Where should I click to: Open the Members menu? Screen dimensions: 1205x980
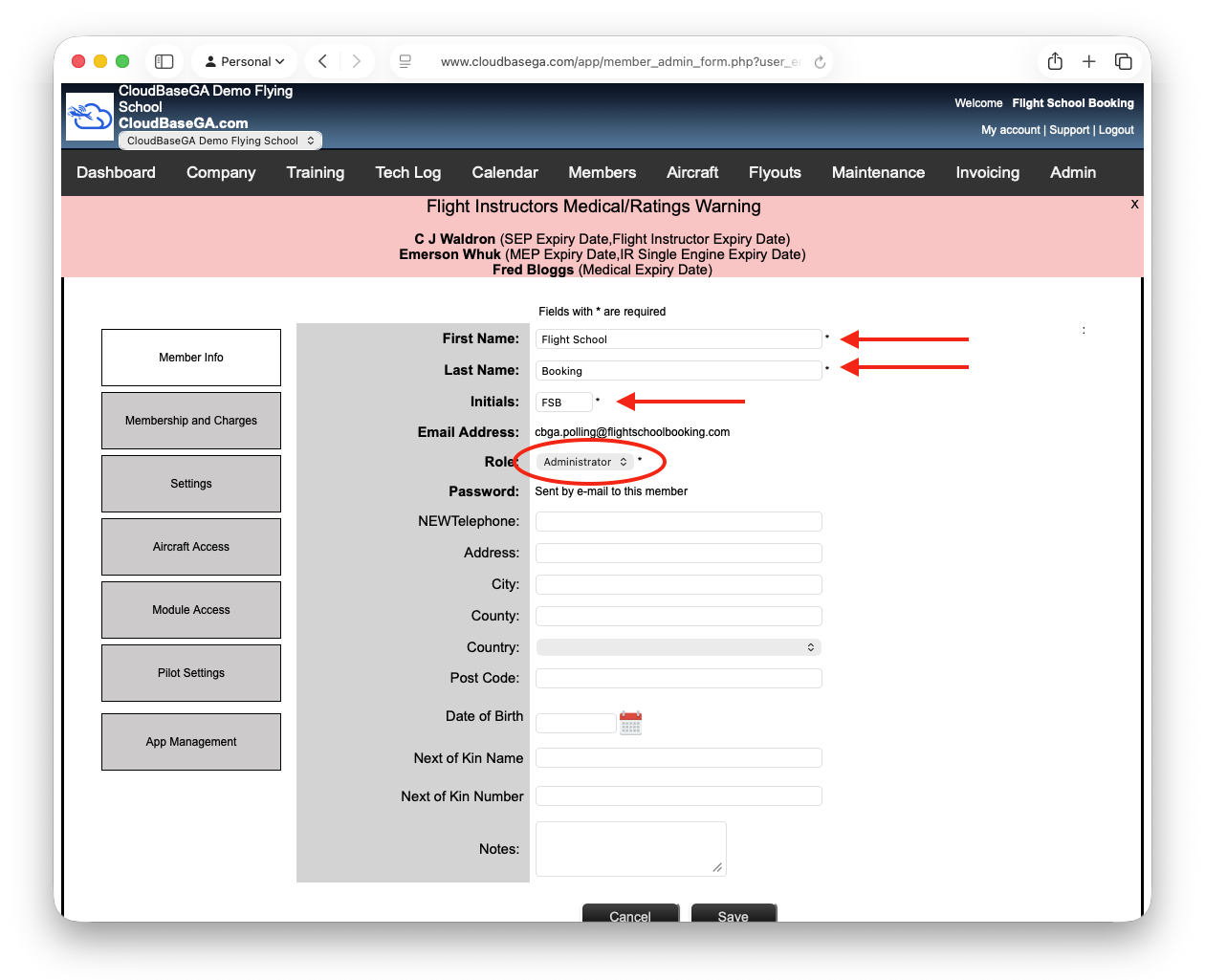[x=602, y=172]
